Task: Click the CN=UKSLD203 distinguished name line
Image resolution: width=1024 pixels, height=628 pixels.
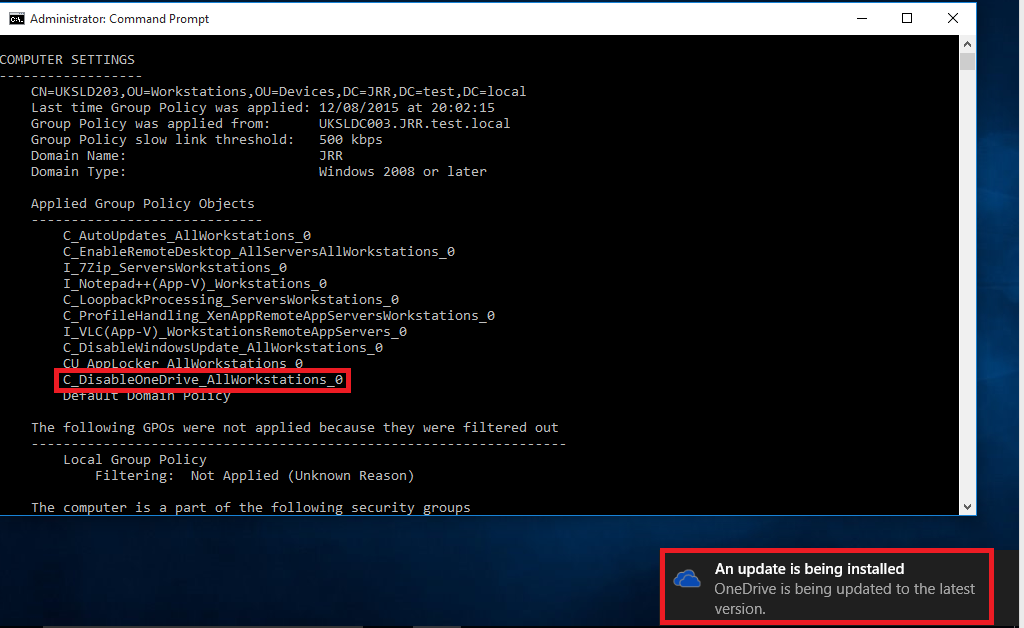Action: (x=278, y=91)
